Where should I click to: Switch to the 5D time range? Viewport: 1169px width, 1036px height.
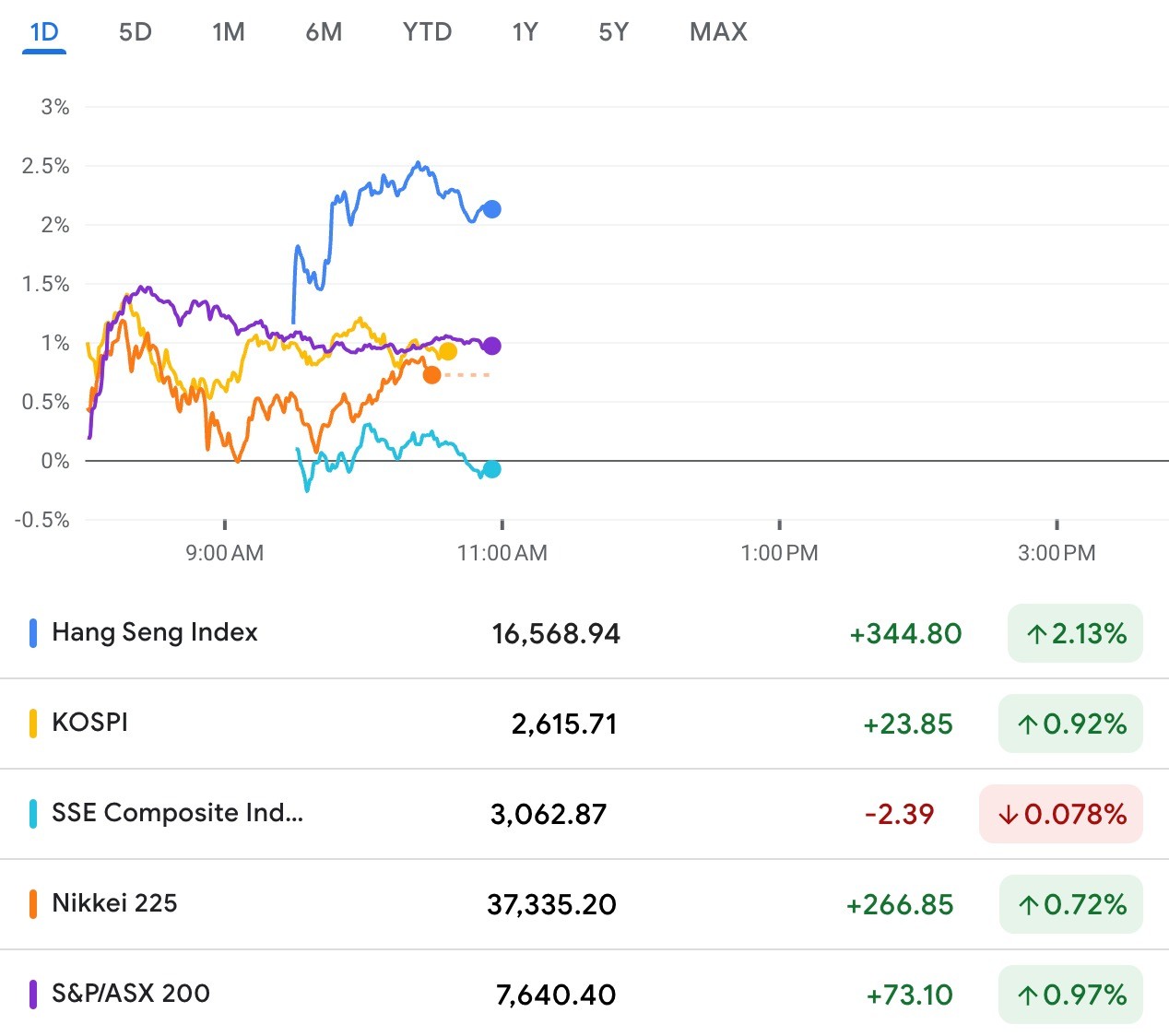coord(136,32)
